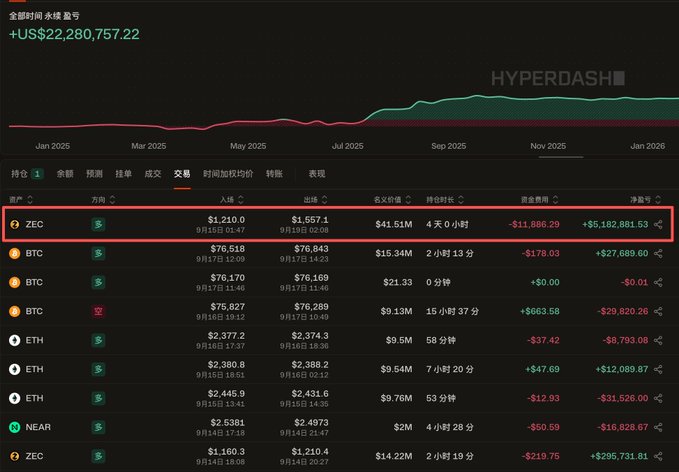Image resolution: width=679 pixels, height=472 pixels.
Task: Click the long badge on the ETH $9.76M row
Action: [x=98, y=398]
